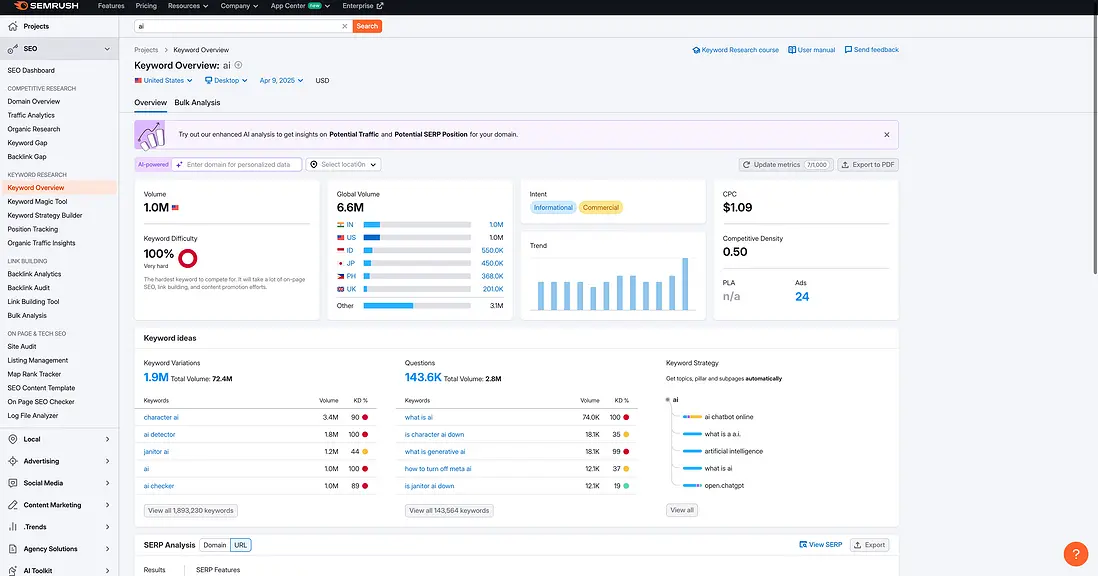
Task: Open the character ai keyword link
Action: (161, 417)
